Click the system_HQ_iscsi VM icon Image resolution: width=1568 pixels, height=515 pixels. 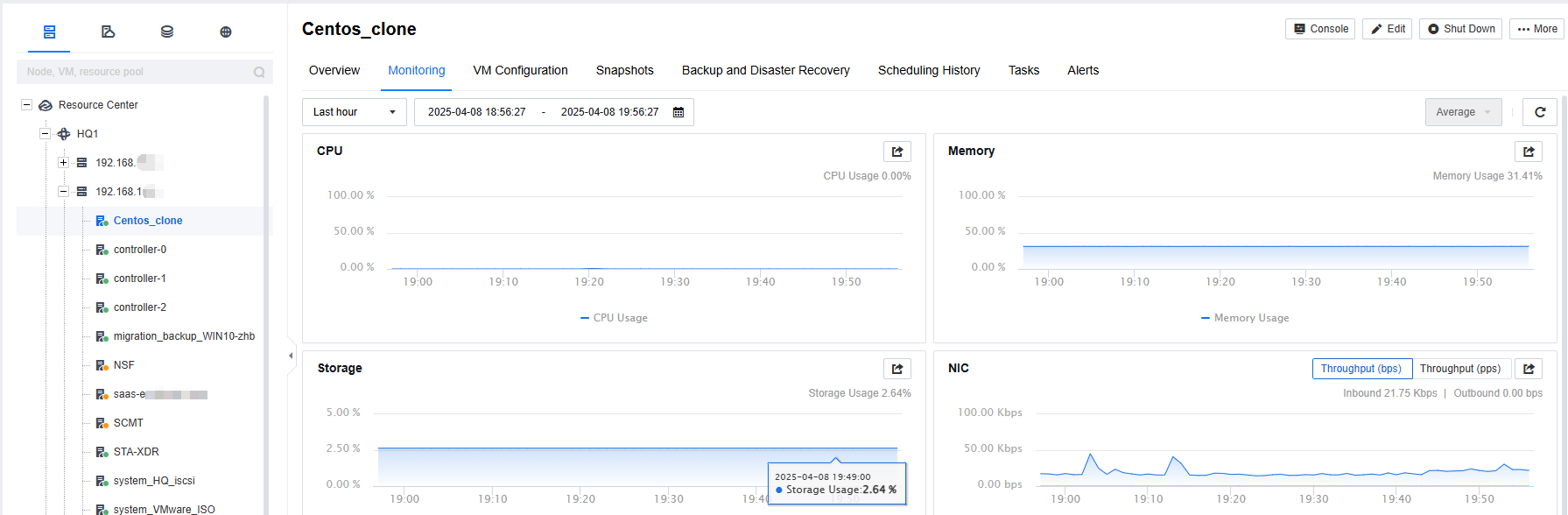(102, 481)
